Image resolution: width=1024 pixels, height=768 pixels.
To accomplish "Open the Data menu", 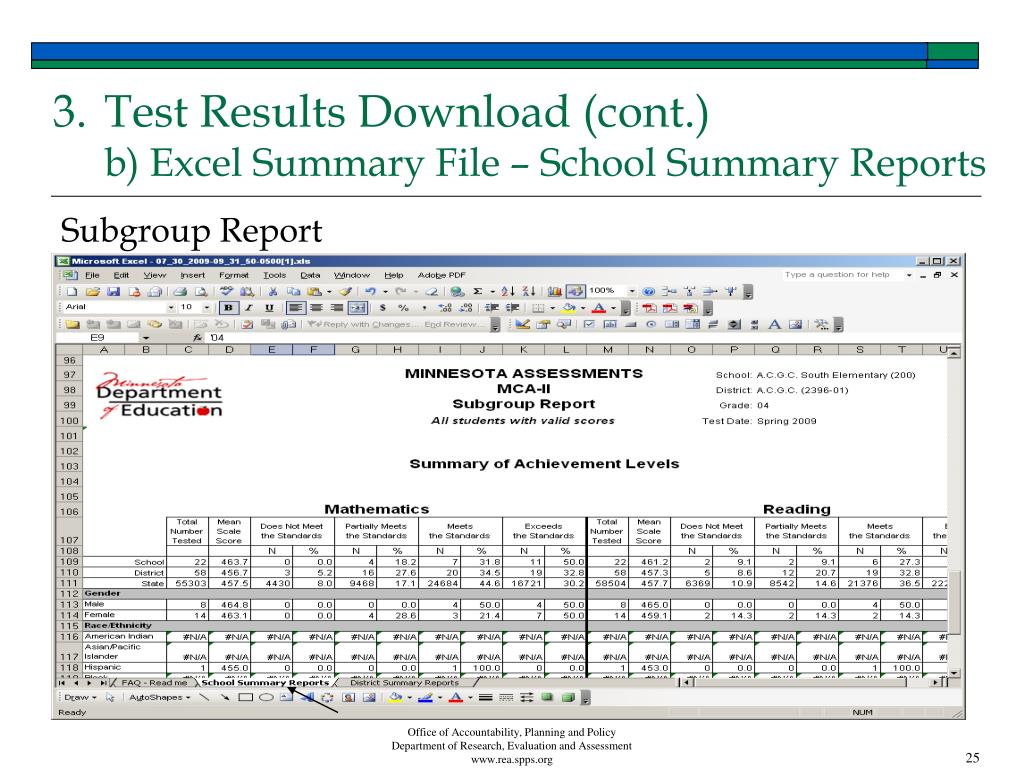I will coord(310,276).
